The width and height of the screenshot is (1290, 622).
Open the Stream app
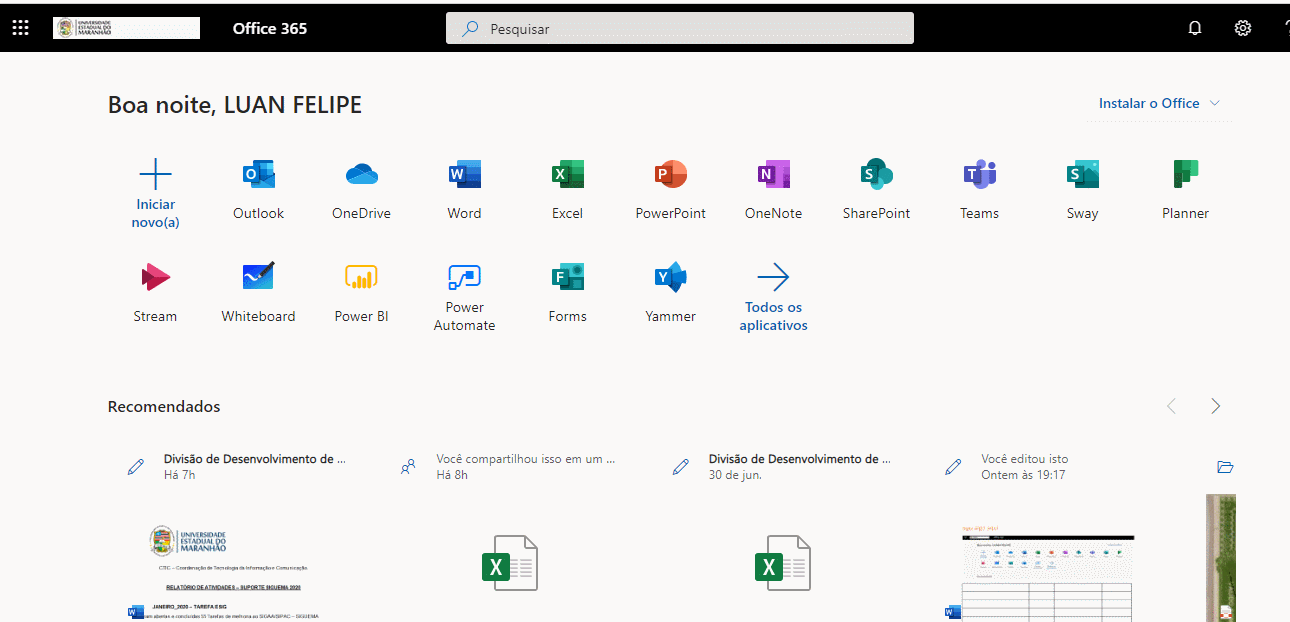155,292
